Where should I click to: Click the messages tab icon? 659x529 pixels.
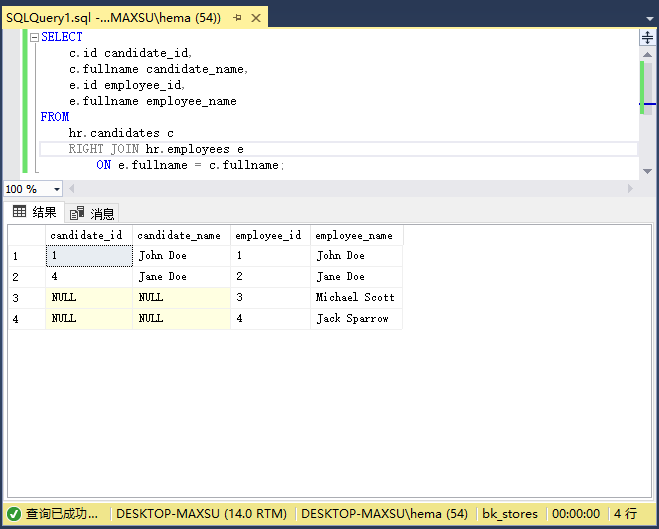coord(77,213)
